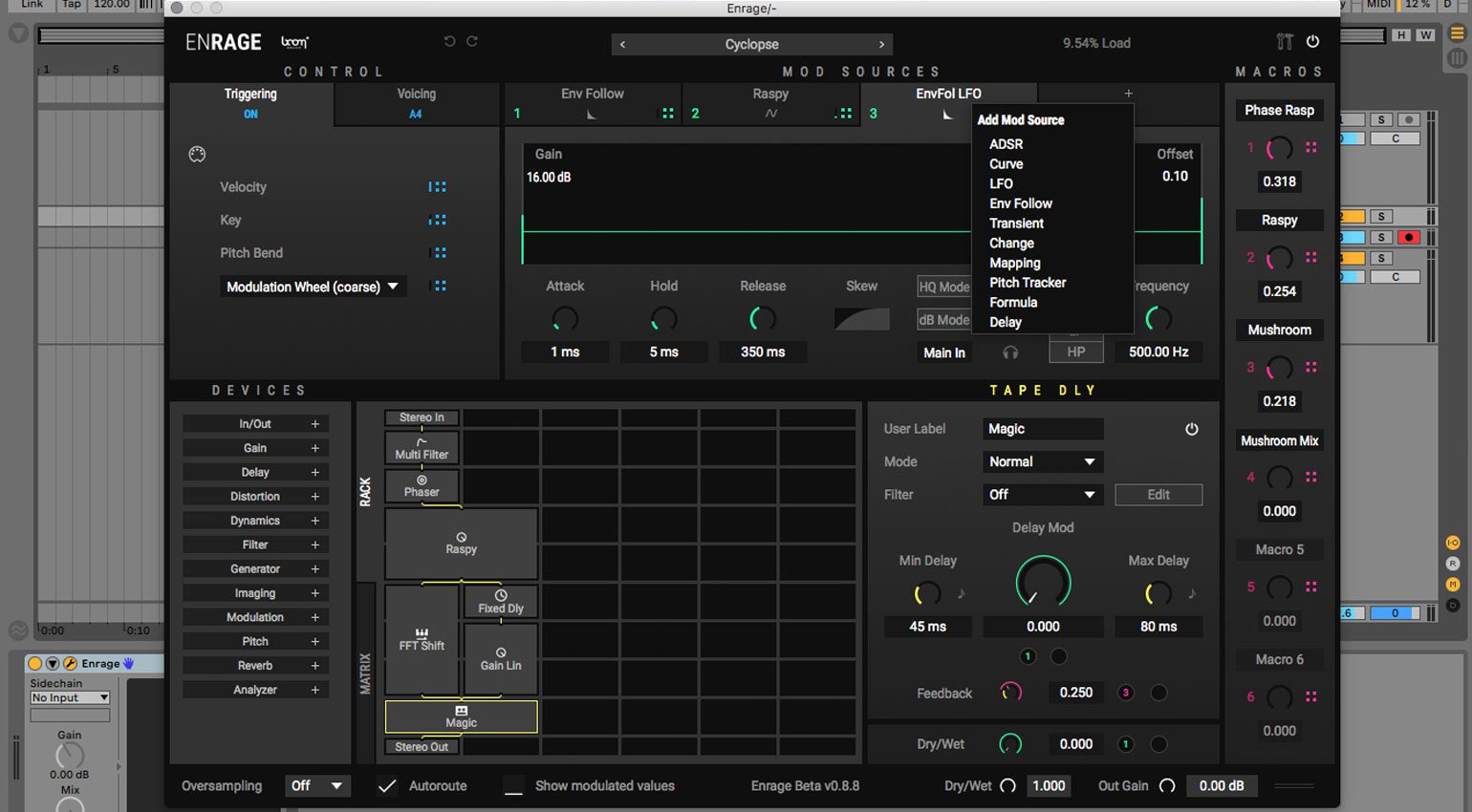The image size is (1472, 812).
Task: Click Mushroom Mix macro assign dots
Action: [x=1311, y=477]
